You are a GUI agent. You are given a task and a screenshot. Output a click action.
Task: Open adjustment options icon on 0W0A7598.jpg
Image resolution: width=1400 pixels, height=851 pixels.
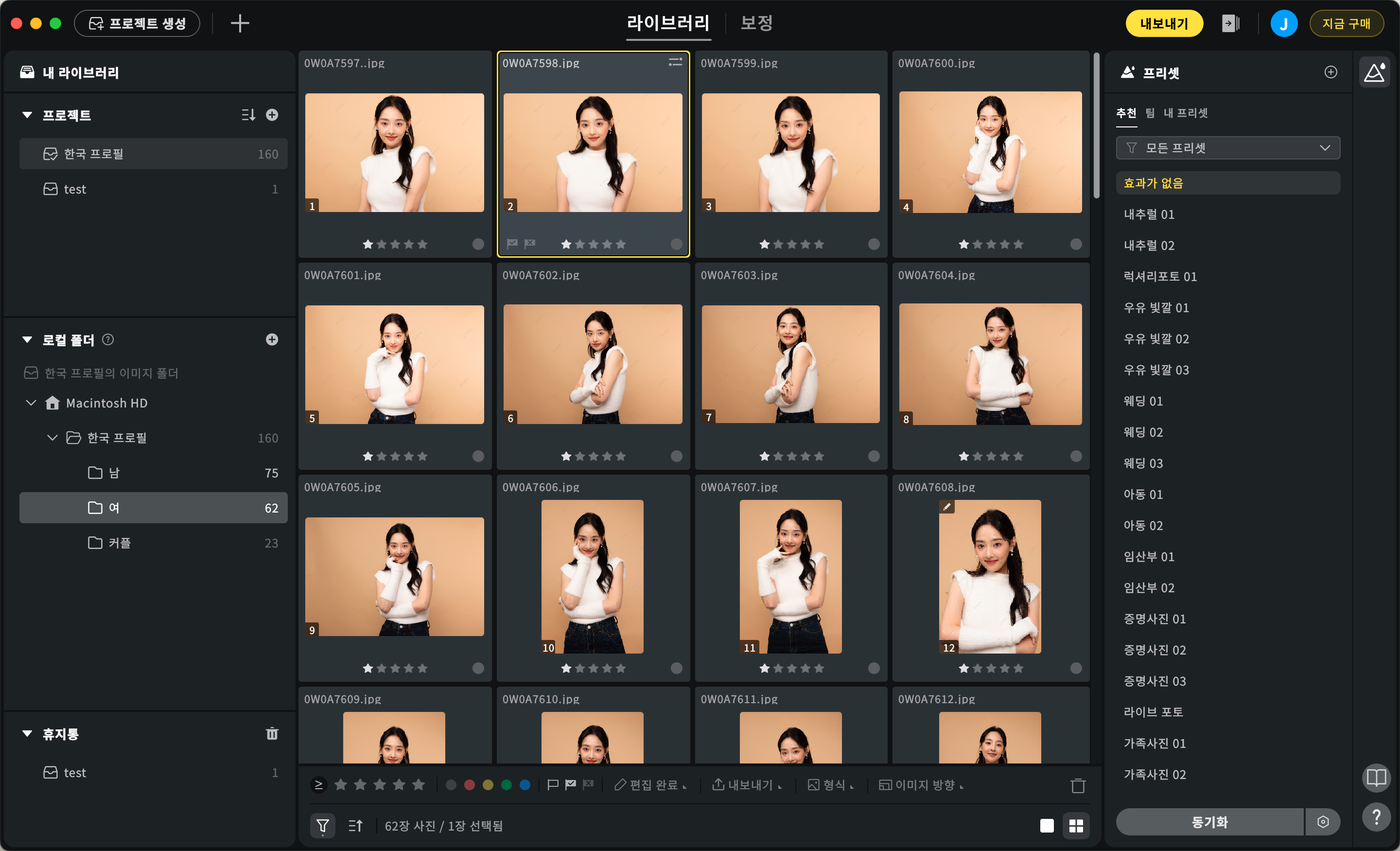(676, 62)
